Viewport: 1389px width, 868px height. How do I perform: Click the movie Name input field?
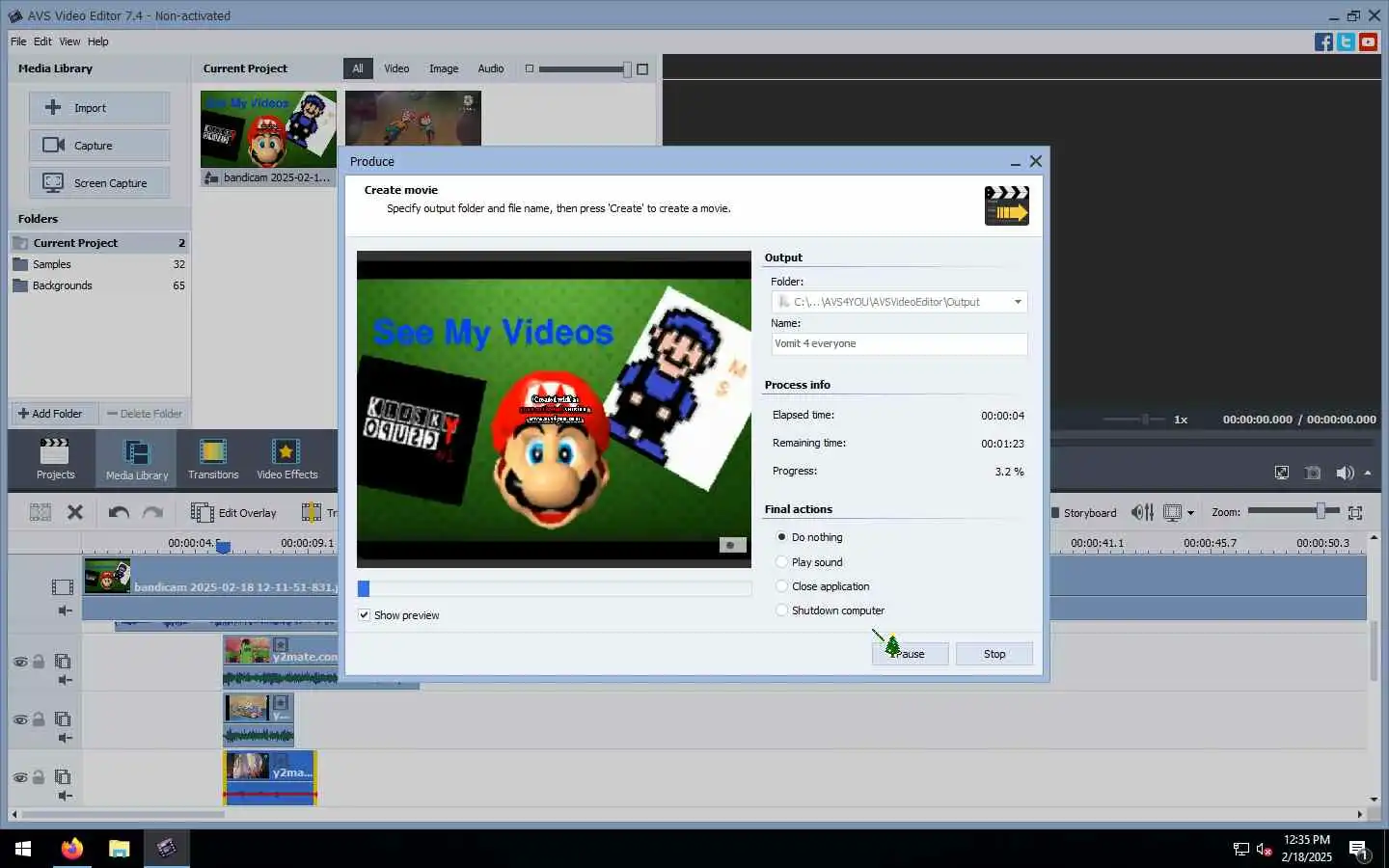point(899,343)
